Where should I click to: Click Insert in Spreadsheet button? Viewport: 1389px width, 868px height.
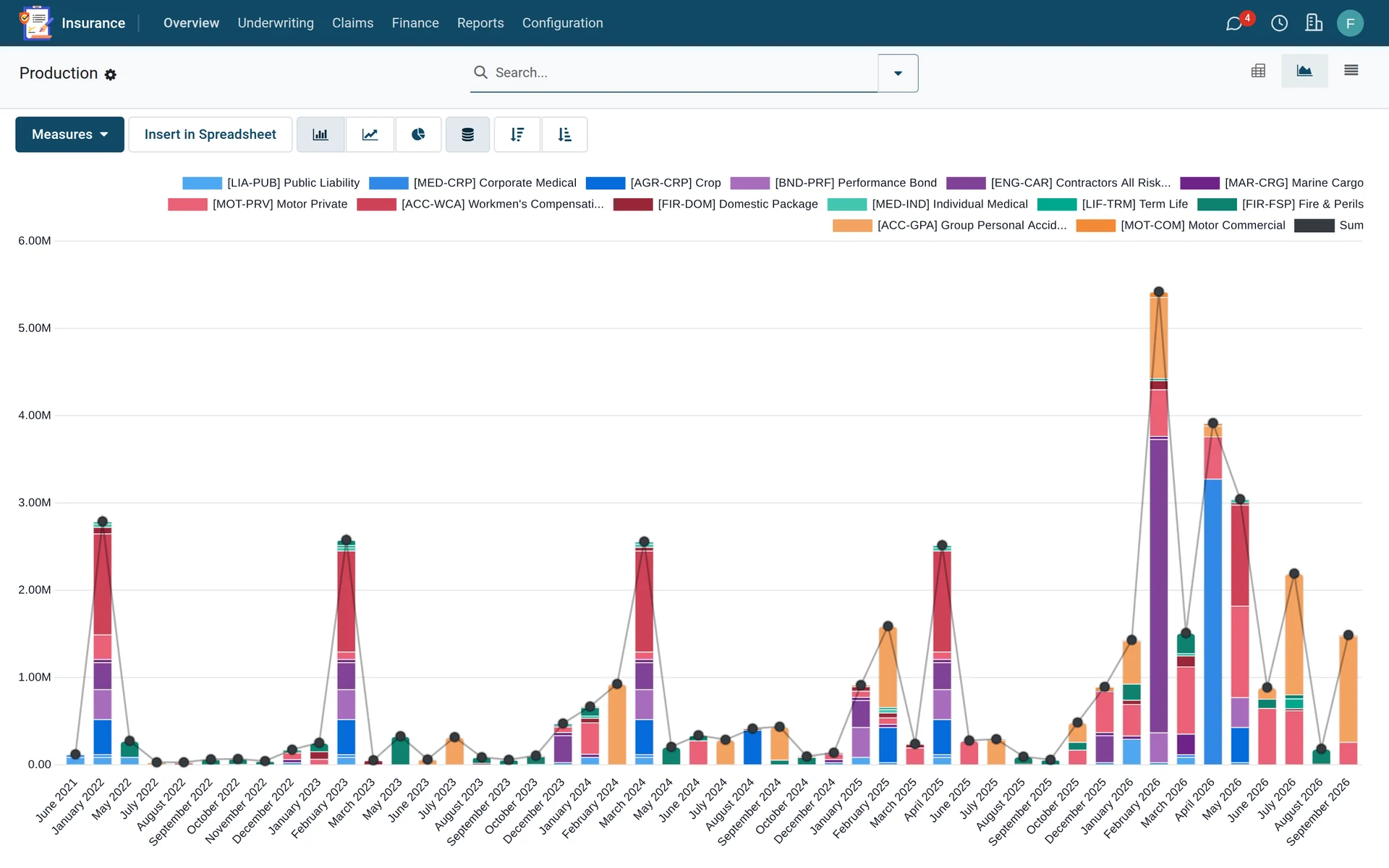click(x=210, y=135)
